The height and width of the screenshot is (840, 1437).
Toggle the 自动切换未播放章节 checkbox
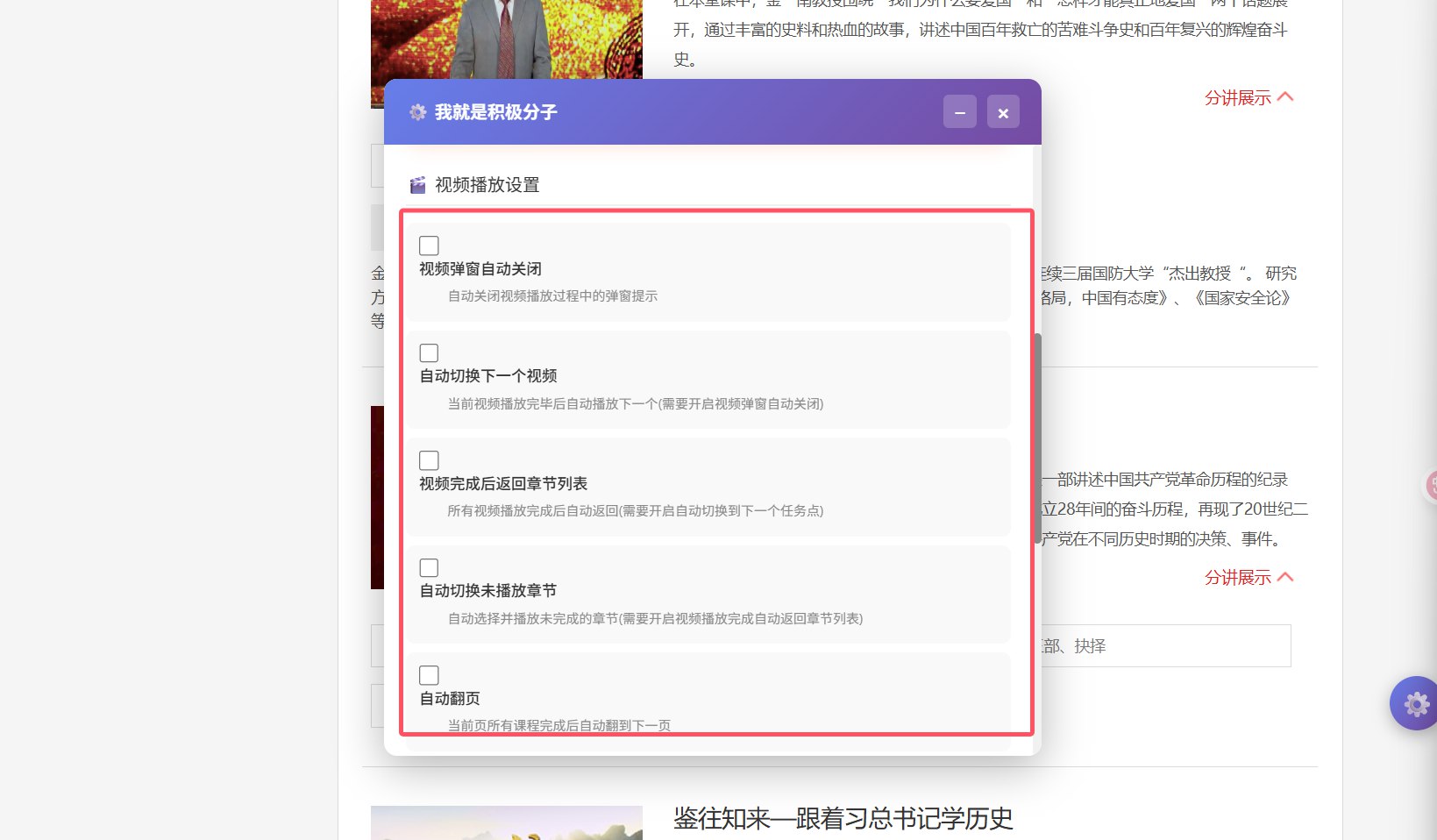(429, 568)
